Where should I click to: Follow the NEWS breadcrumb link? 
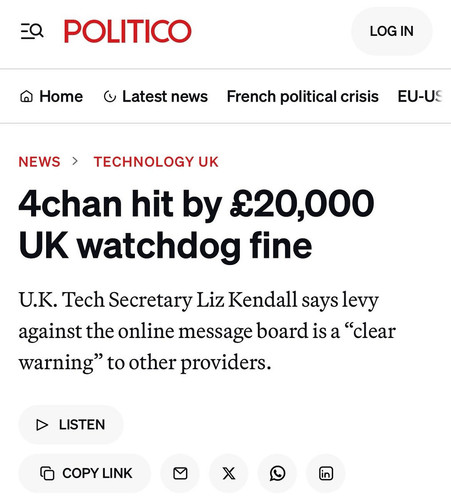tap(39, 162)
